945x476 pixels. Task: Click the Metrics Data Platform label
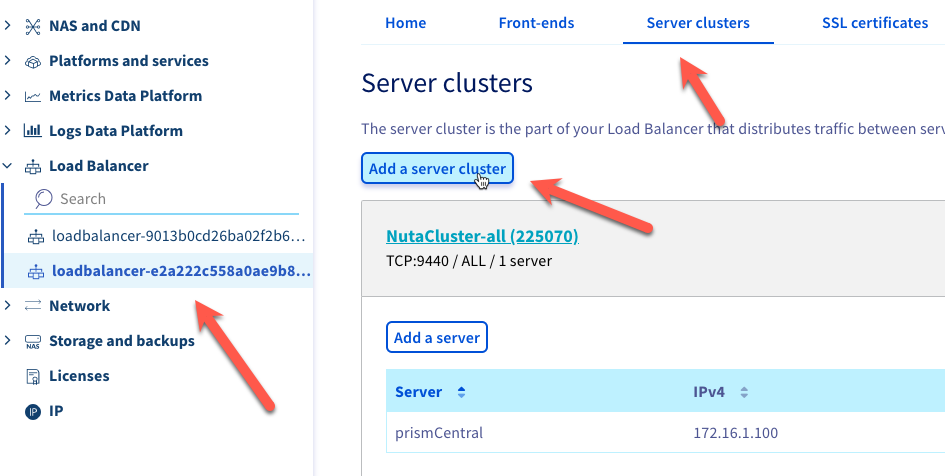(125, 96)
